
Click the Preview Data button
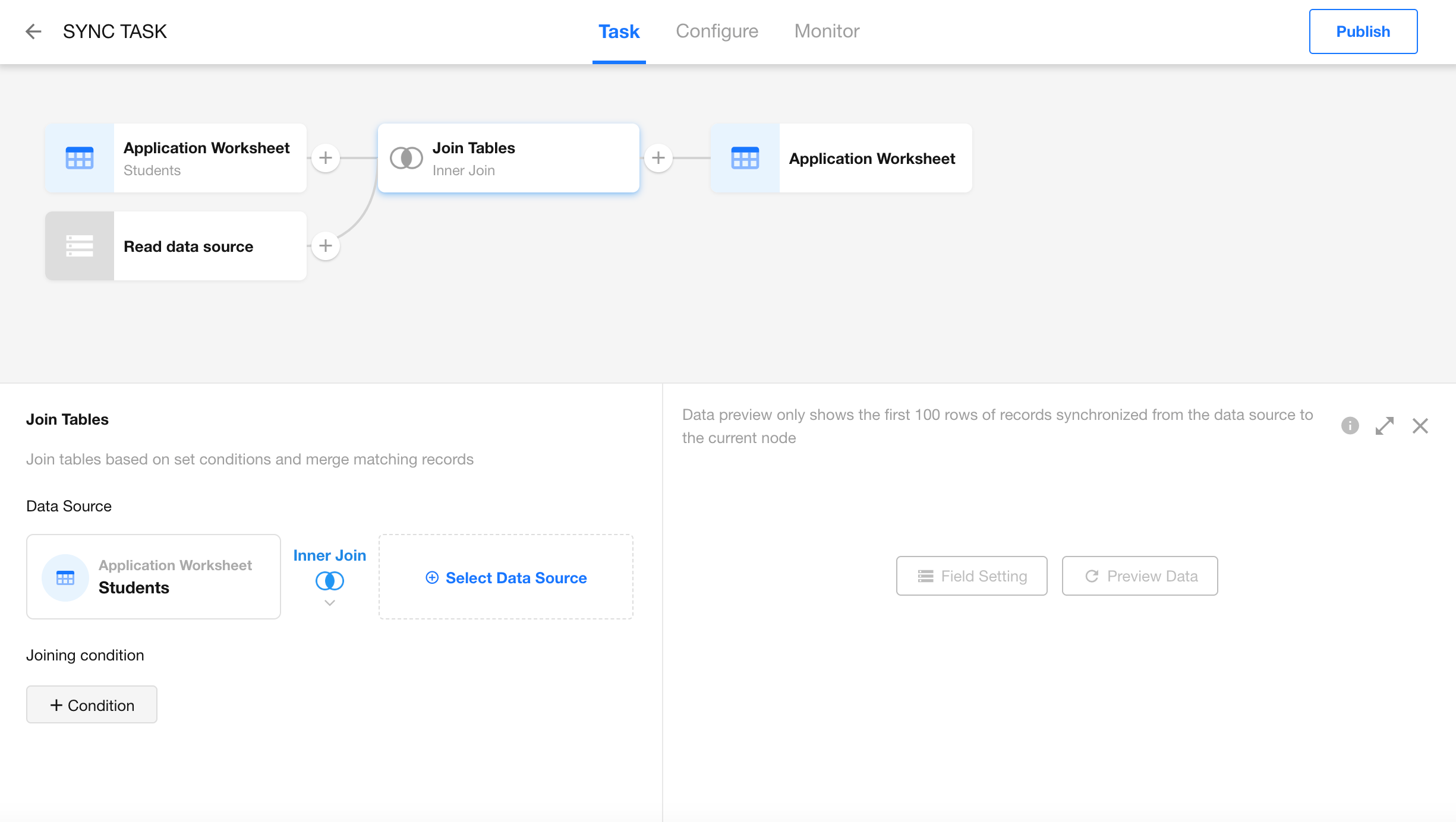[1140, 576]
